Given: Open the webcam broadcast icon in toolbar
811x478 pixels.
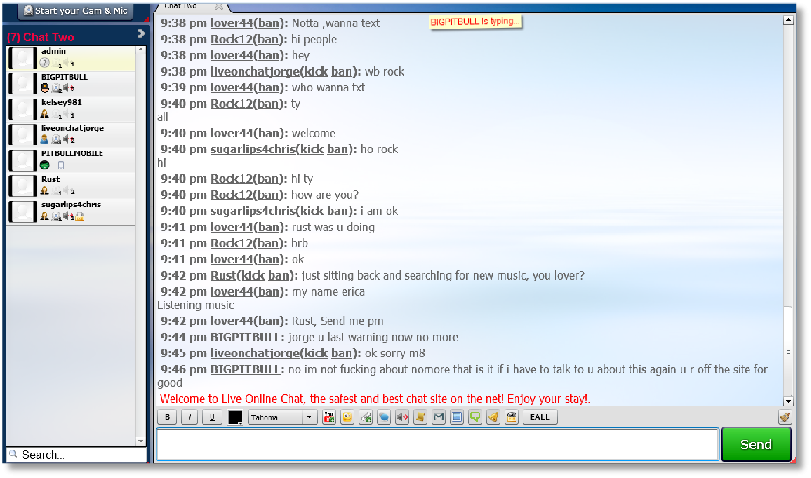Looking at the screenshot, I should pyautogui.click(x=328, y=417).
